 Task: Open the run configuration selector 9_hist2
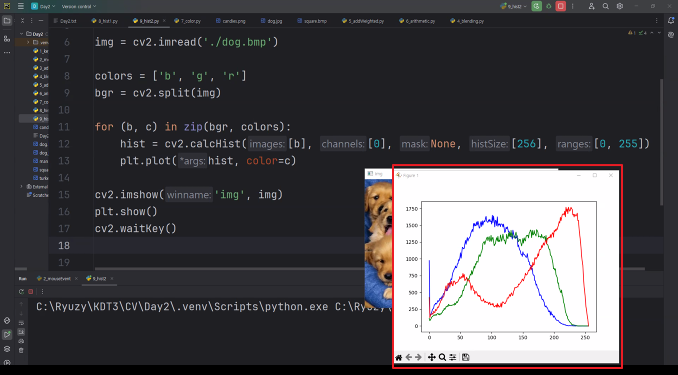click(x=513, y=6)
